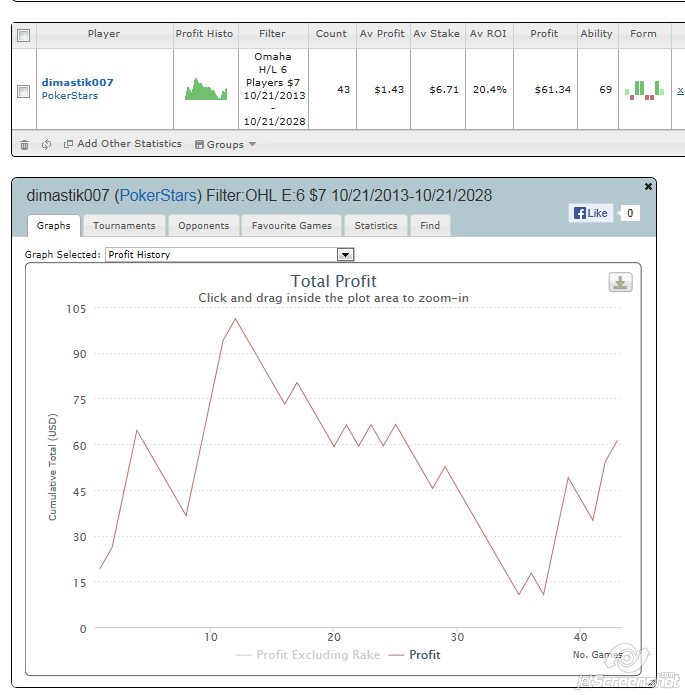Open the Favourite Games tab
This screenshot has width=685, height=695.
point(291,226)
